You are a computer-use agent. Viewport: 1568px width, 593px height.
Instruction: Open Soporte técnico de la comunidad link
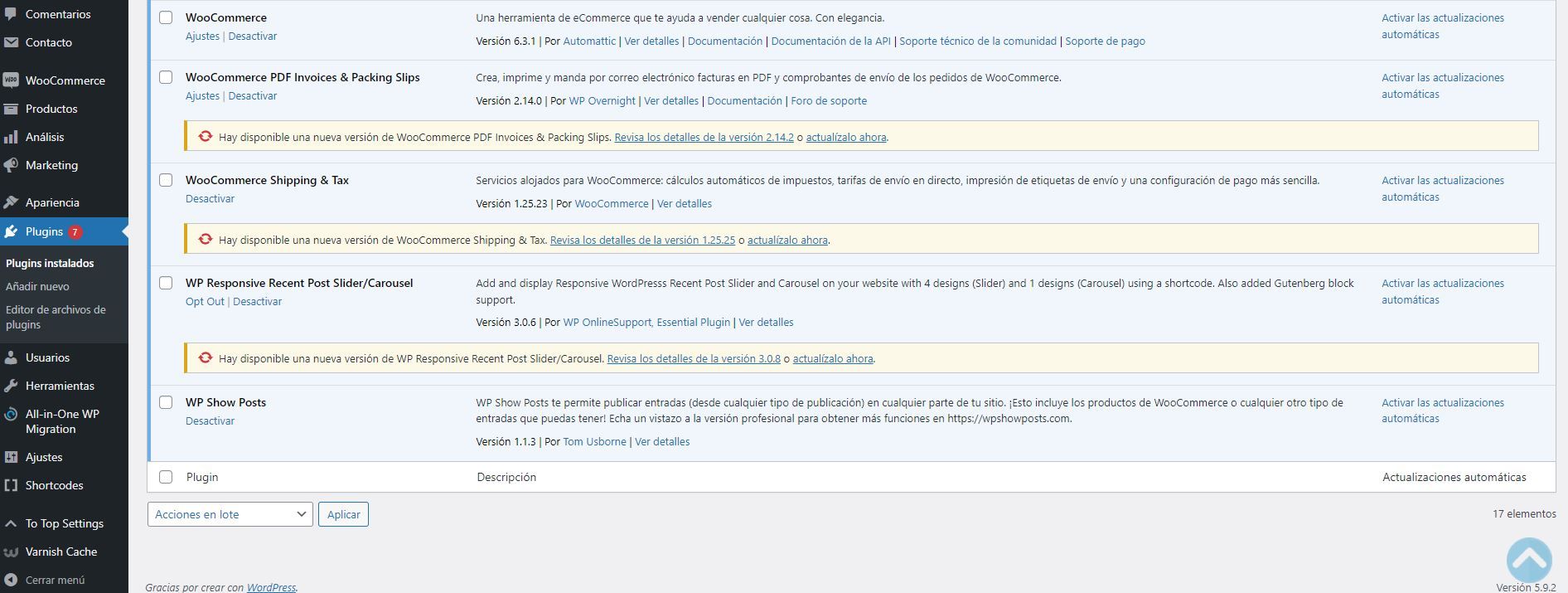(978, 41)
